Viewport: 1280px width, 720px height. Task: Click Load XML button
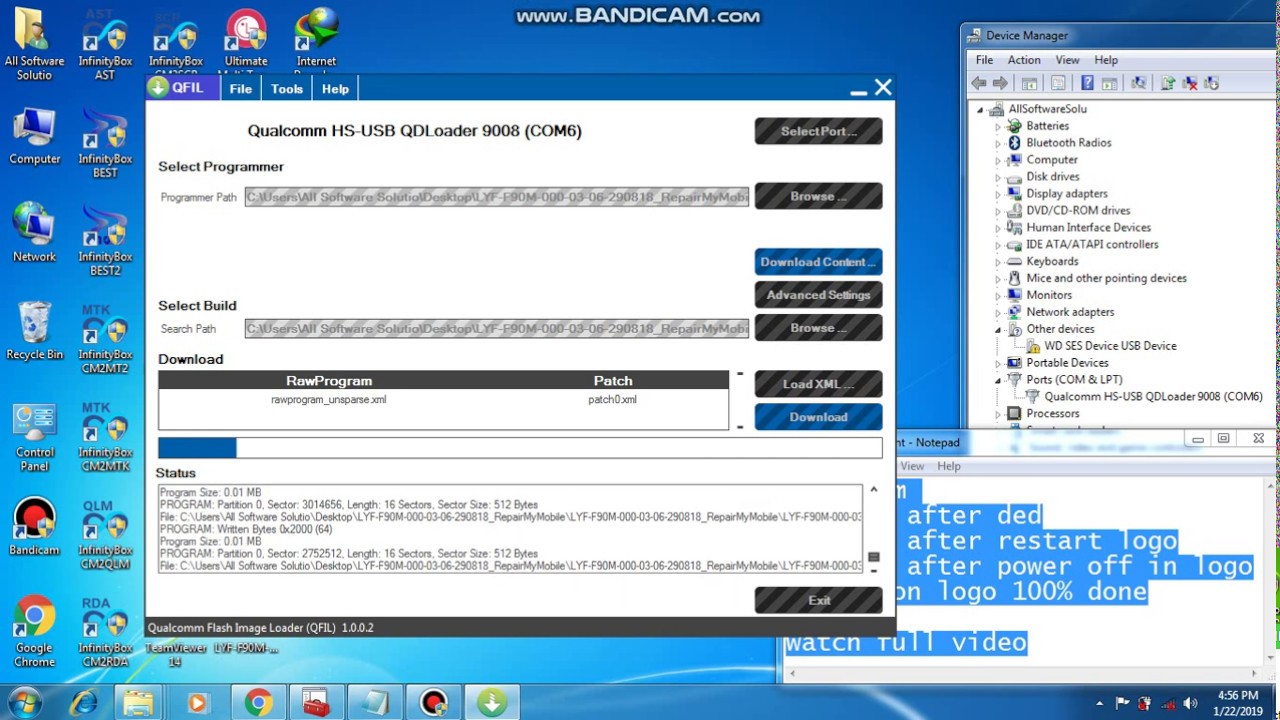tap(818, 384)
